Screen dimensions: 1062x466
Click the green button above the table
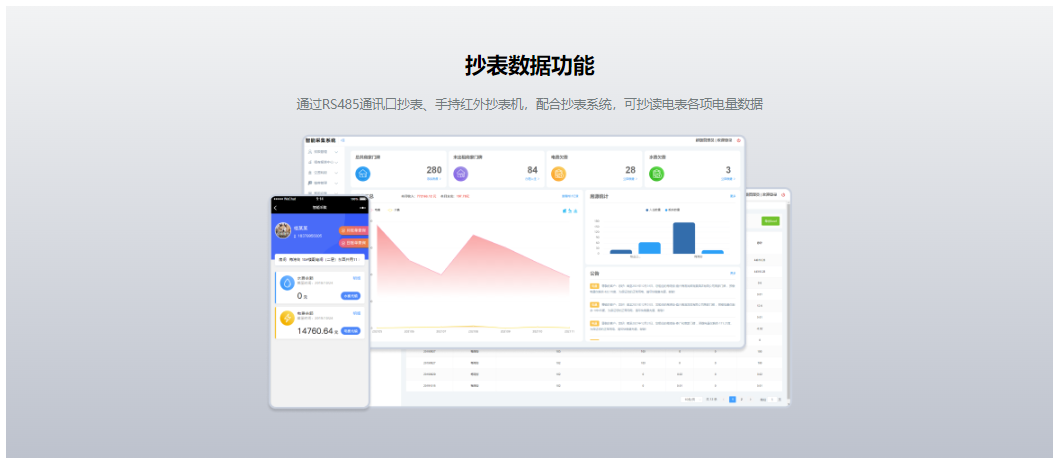tap(770, 220)
